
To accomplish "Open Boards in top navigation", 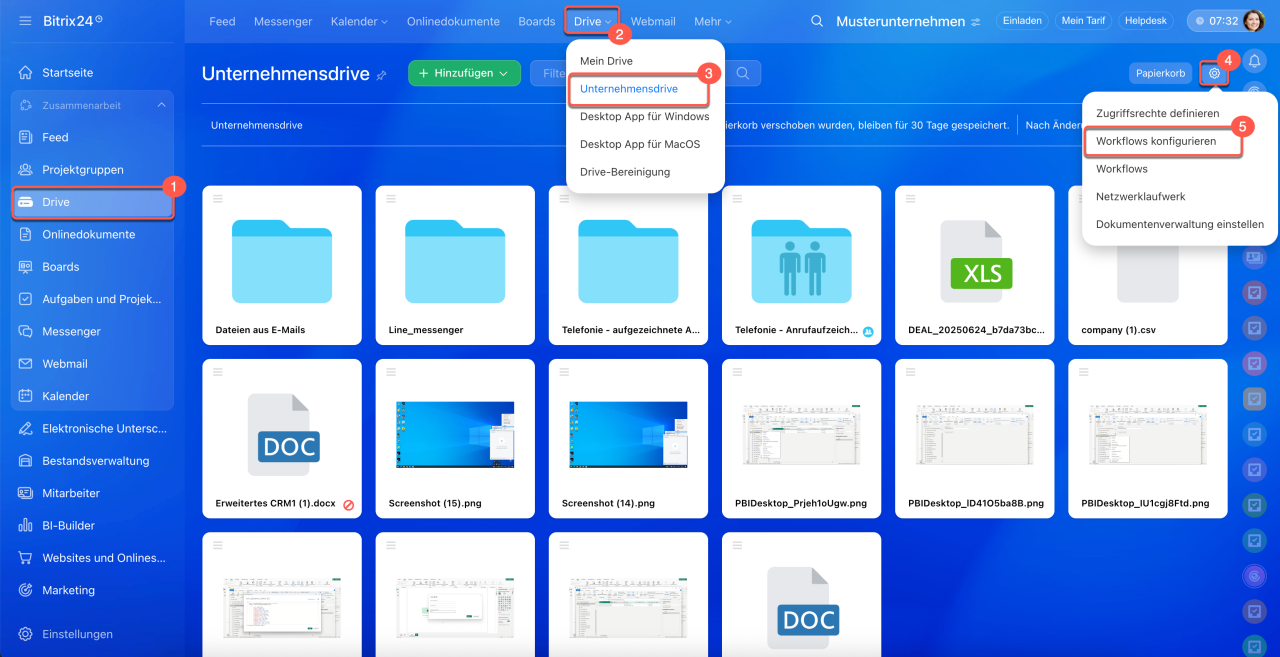I will point(537,21).
